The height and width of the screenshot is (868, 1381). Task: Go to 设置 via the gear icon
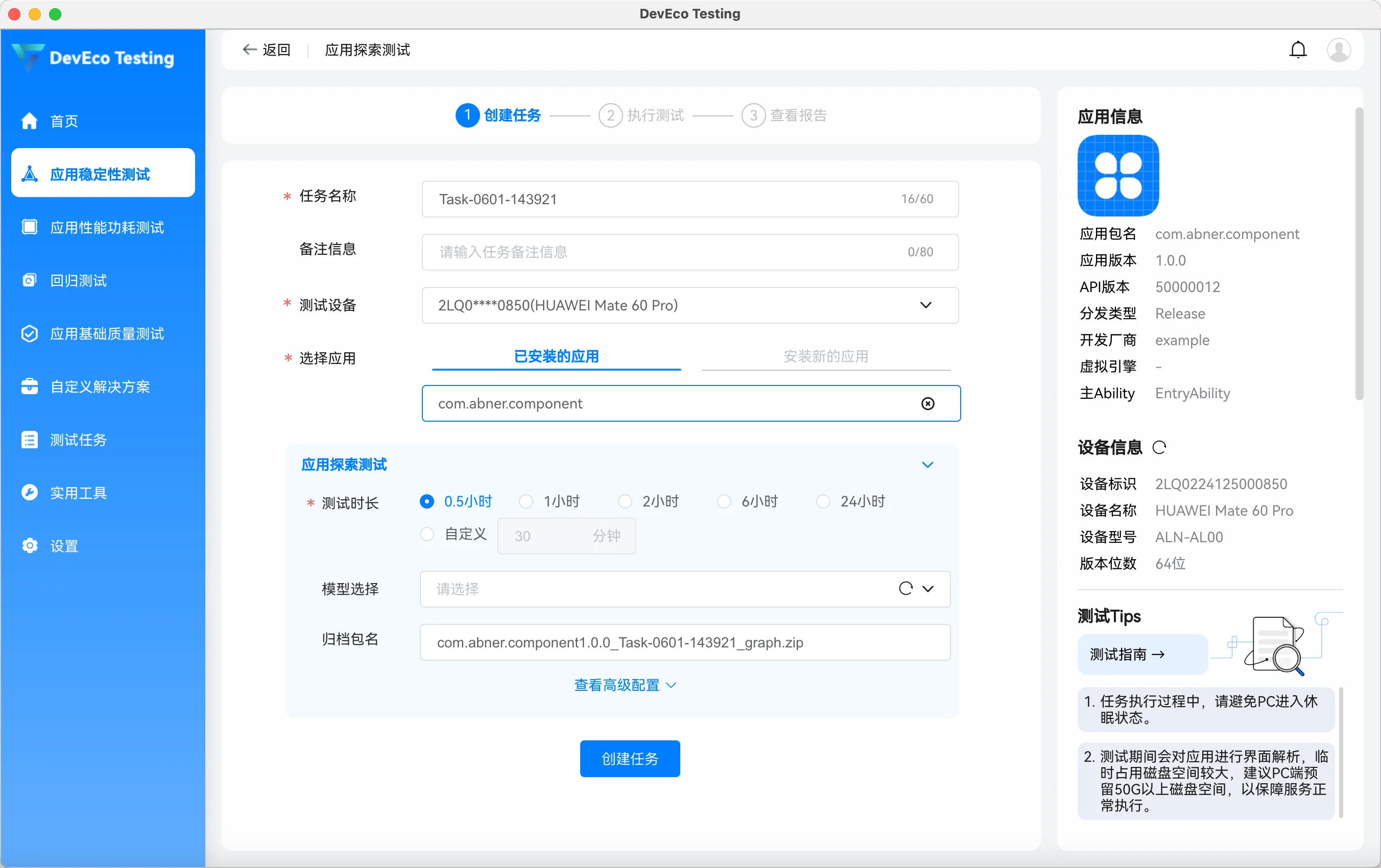pyautogui.click(x=30, y=545)
